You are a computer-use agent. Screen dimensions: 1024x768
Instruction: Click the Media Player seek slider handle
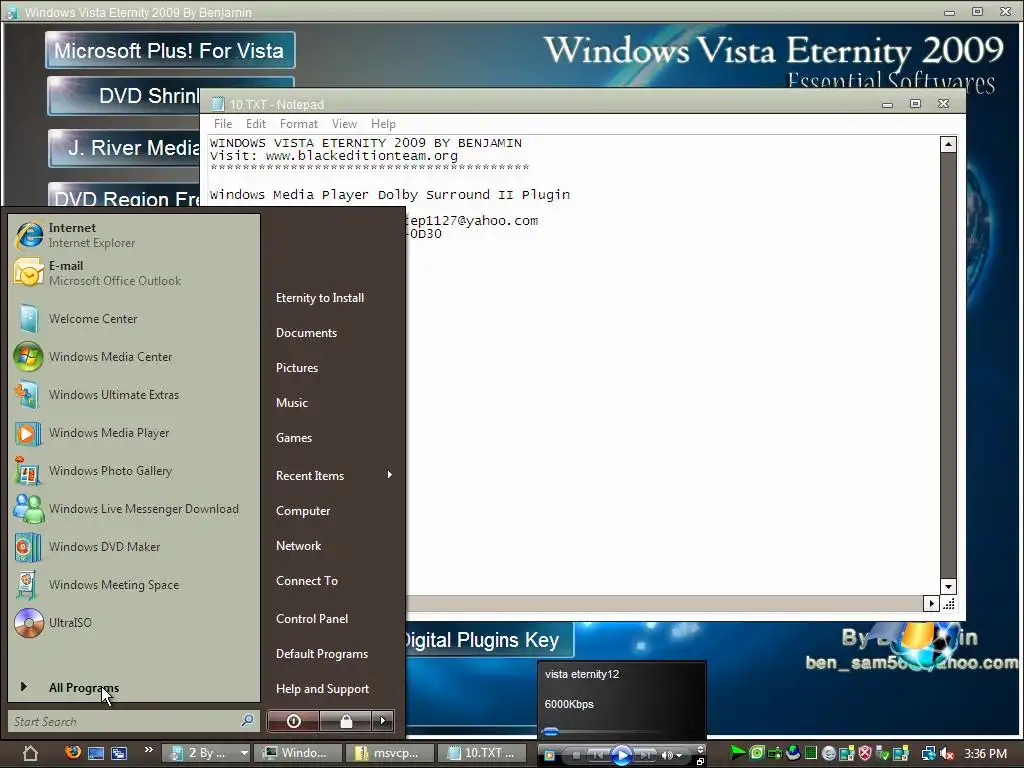[551, 731]
